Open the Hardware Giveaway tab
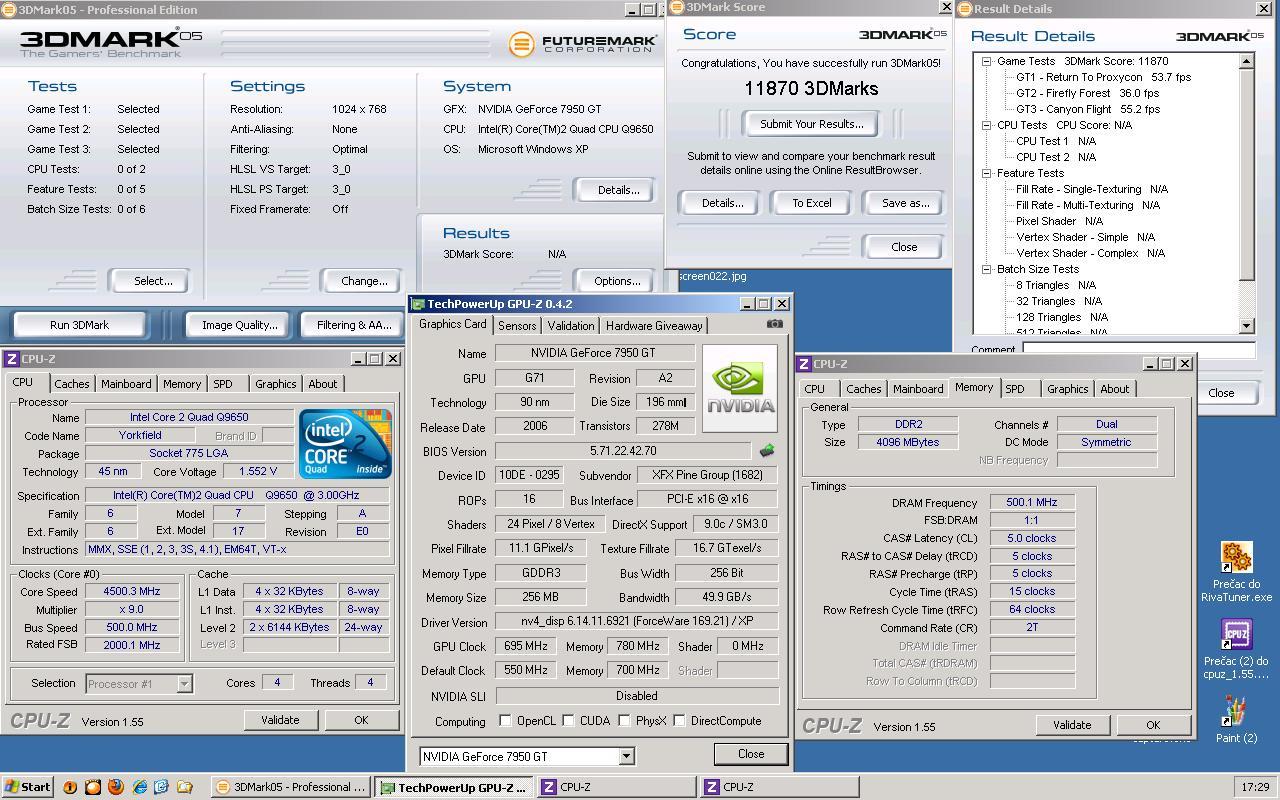1280x800 pixels. pyautogui.click(x=654, y=326)
